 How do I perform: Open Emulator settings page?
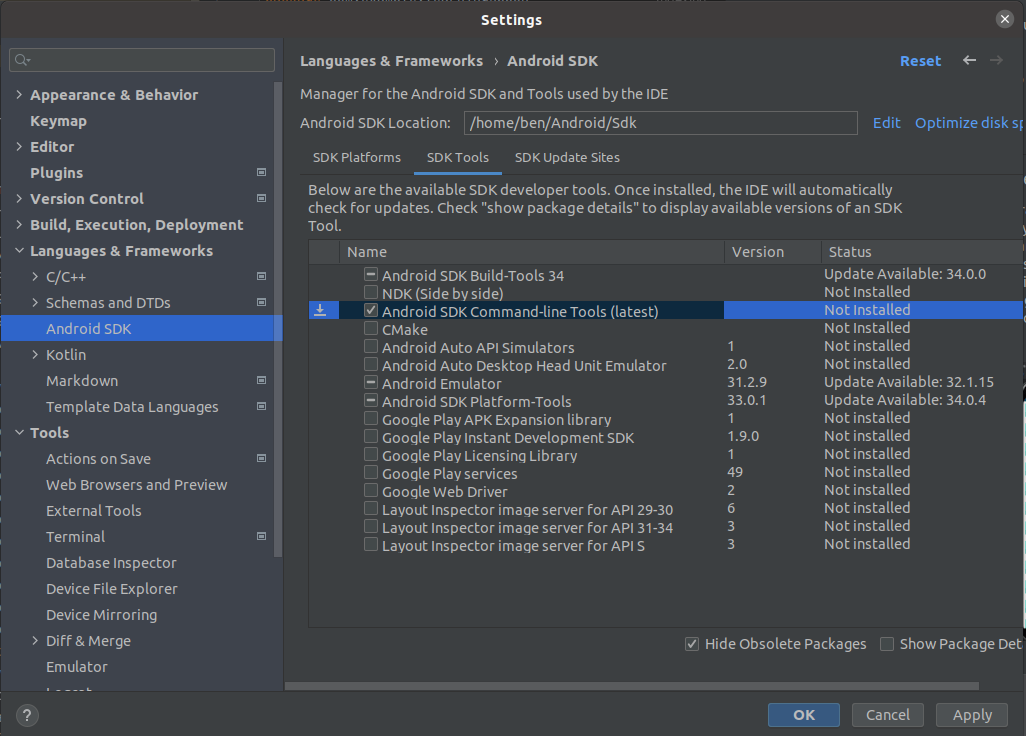coord(77,667)
